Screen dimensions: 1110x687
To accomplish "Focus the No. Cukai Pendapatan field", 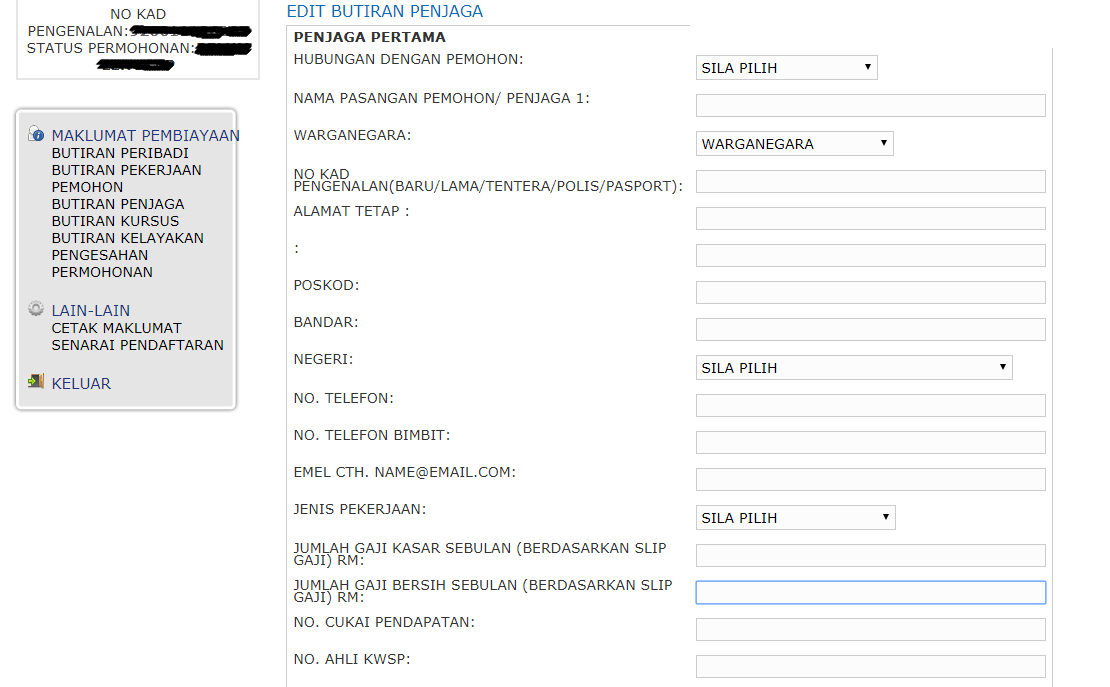I will [x=871, y=630].
